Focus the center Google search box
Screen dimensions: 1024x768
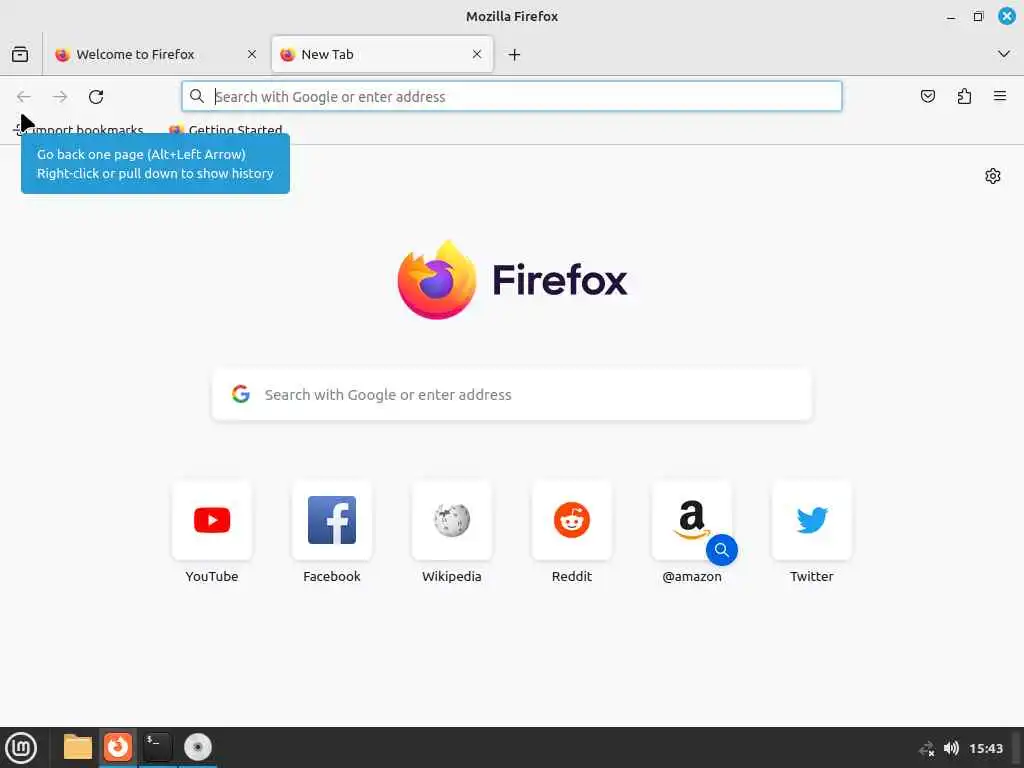[511, 394]
